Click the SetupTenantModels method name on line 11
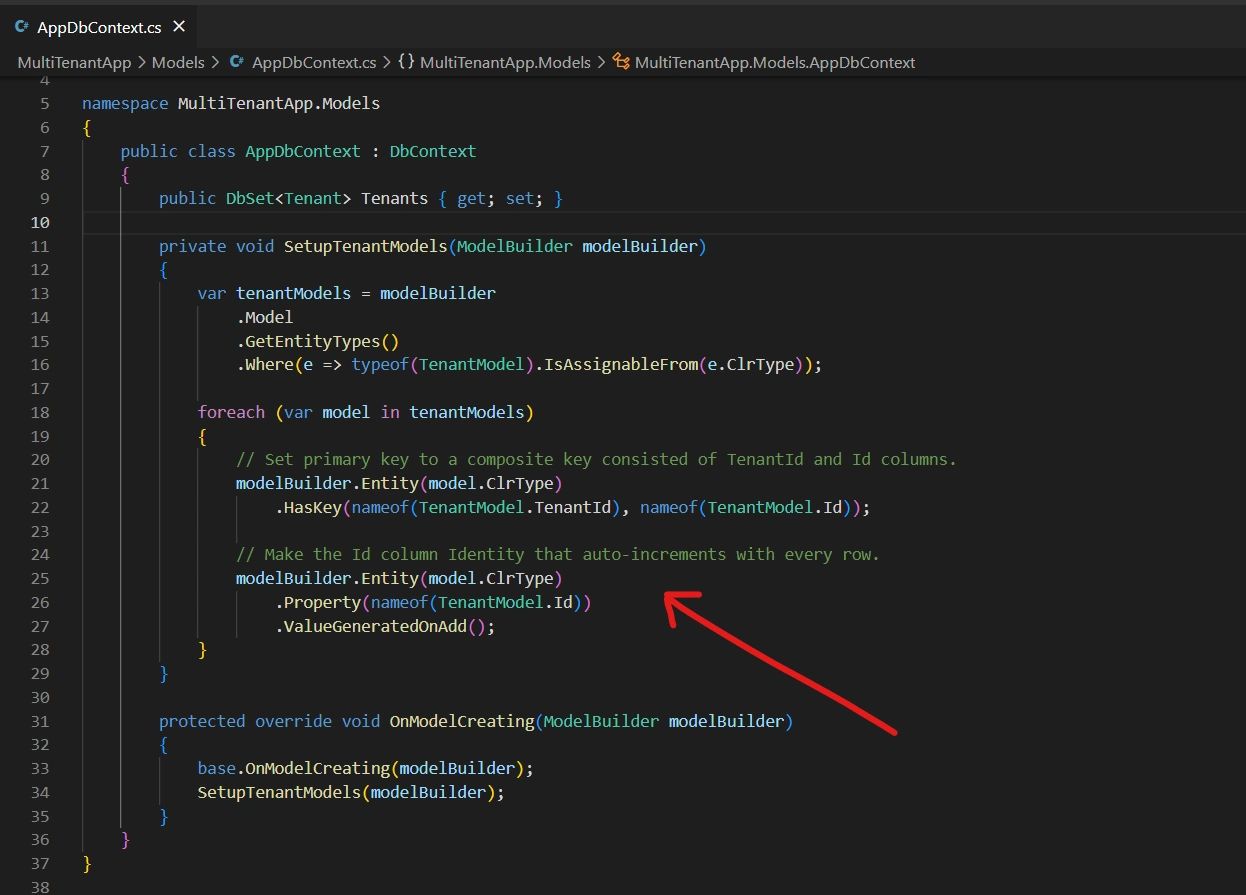This screenshot has height=895, width=1246. coord(366,246)
